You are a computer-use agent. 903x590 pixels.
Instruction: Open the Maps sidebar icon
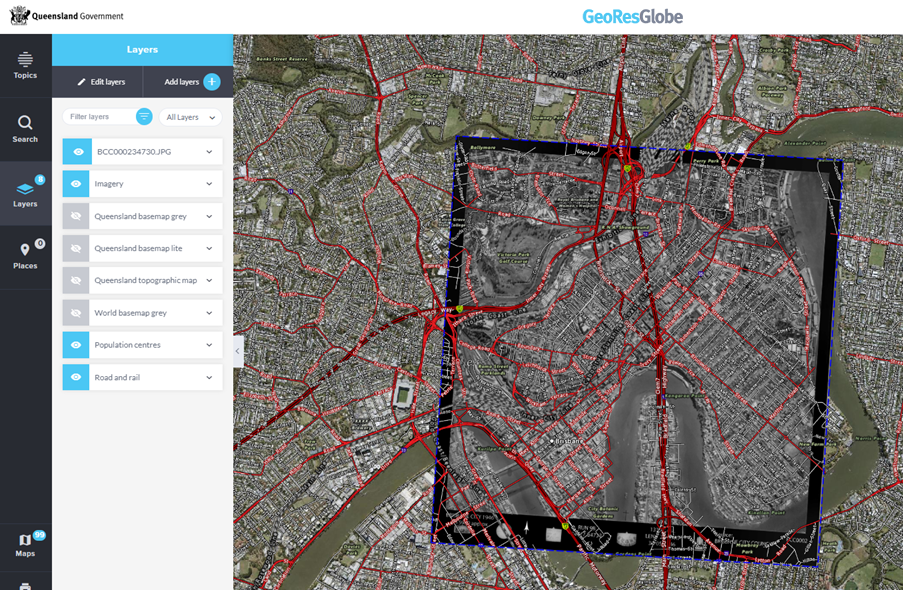pos(25,543)
